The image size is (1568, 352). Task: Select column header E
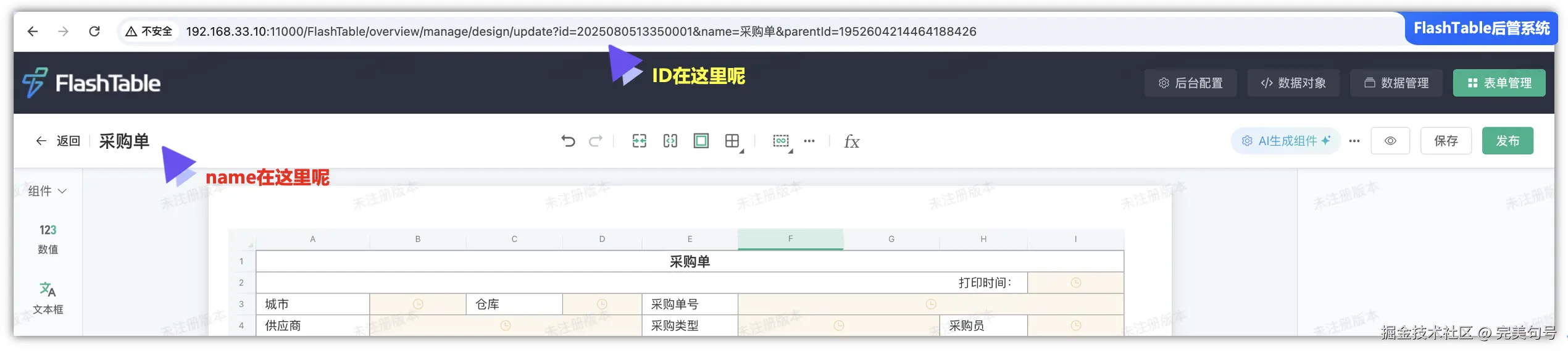pos(690,239)
